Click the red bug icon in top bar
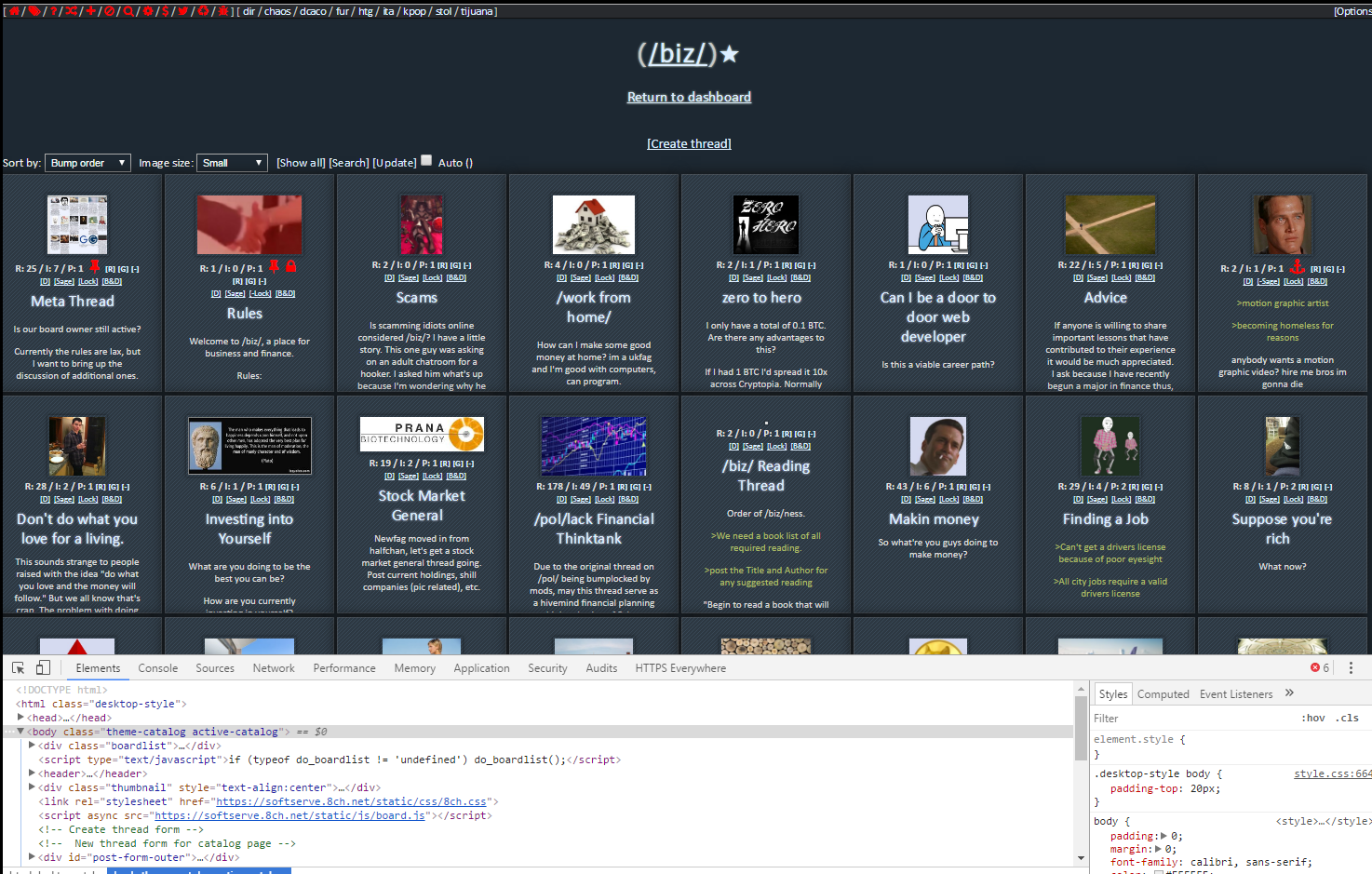1372x874 pixels. 223,11
